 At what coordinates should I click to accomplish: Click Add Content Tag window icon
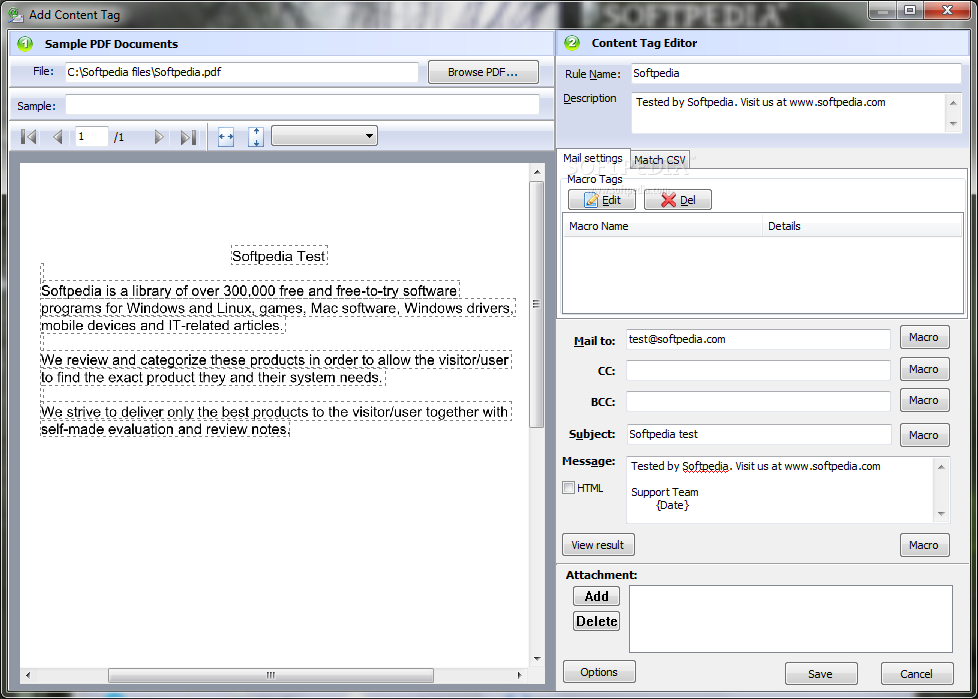tap(16, 14)
